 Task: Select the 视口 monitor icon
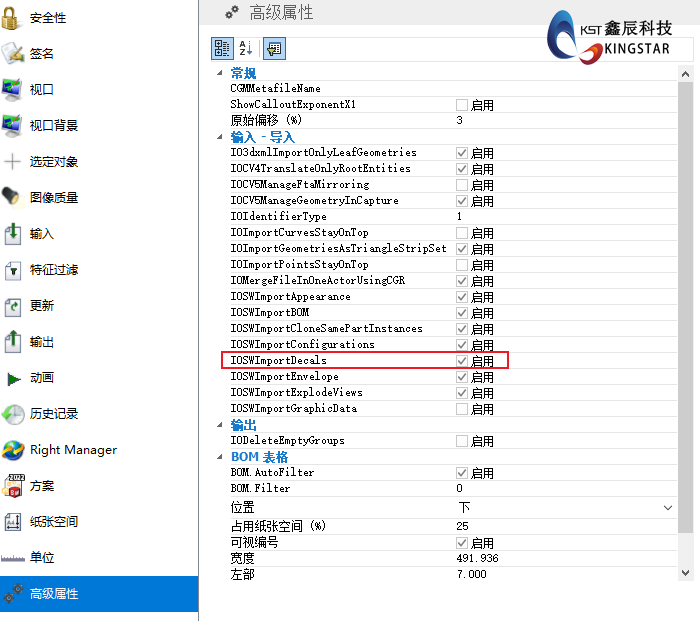coord(12,89)
